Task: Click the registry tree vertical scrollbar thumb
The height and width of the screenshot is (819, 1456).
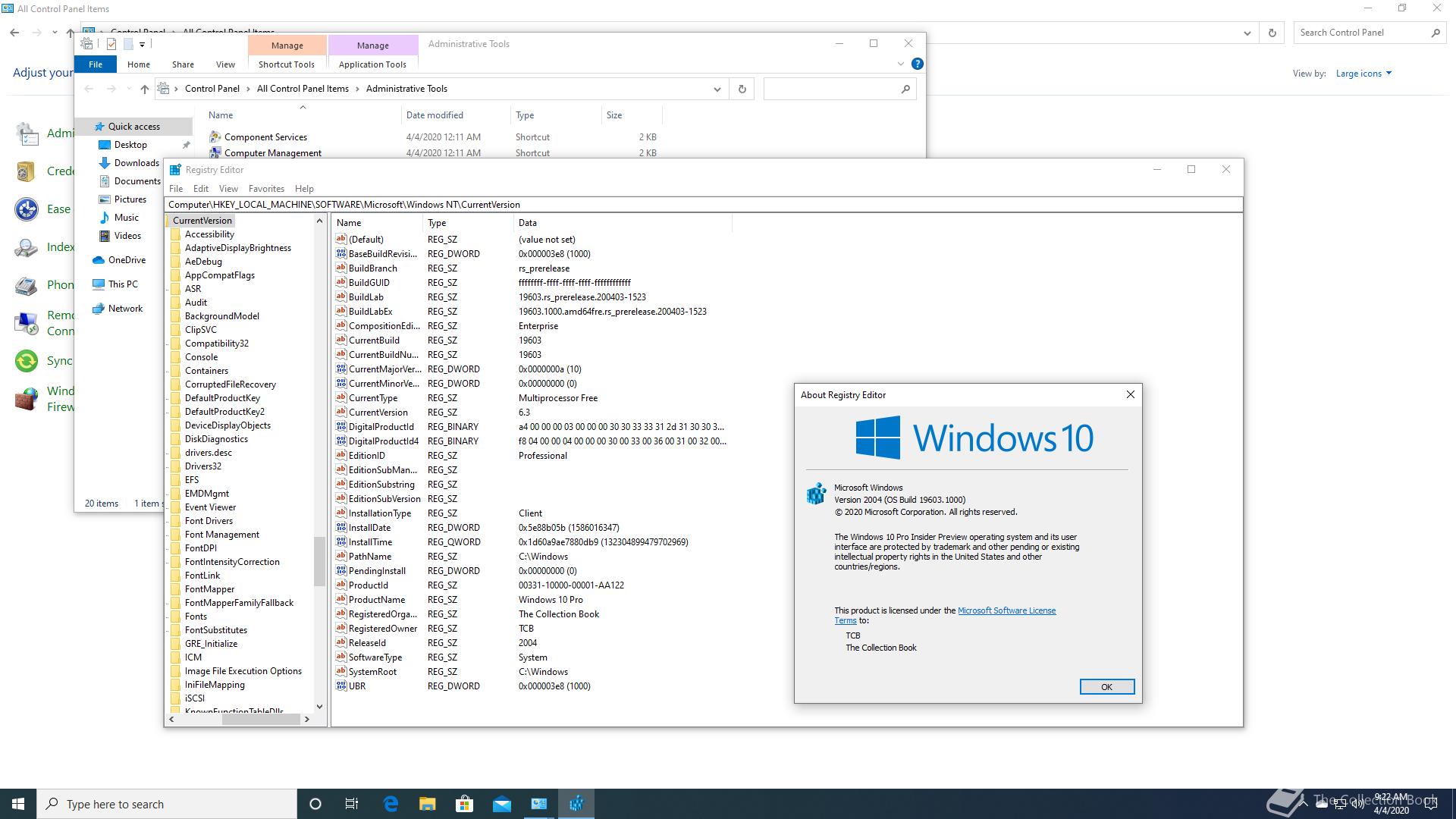Action: click(x=319, y=560)
